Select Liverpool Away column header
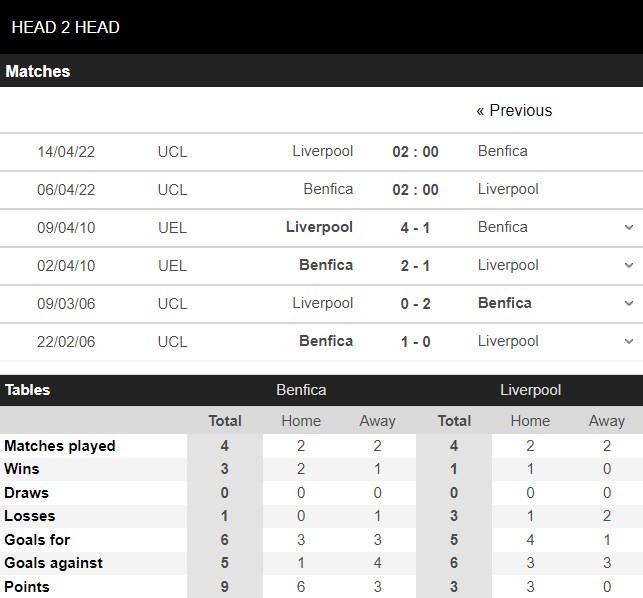This screenshot has height=598, width=643. coord(607,421)
